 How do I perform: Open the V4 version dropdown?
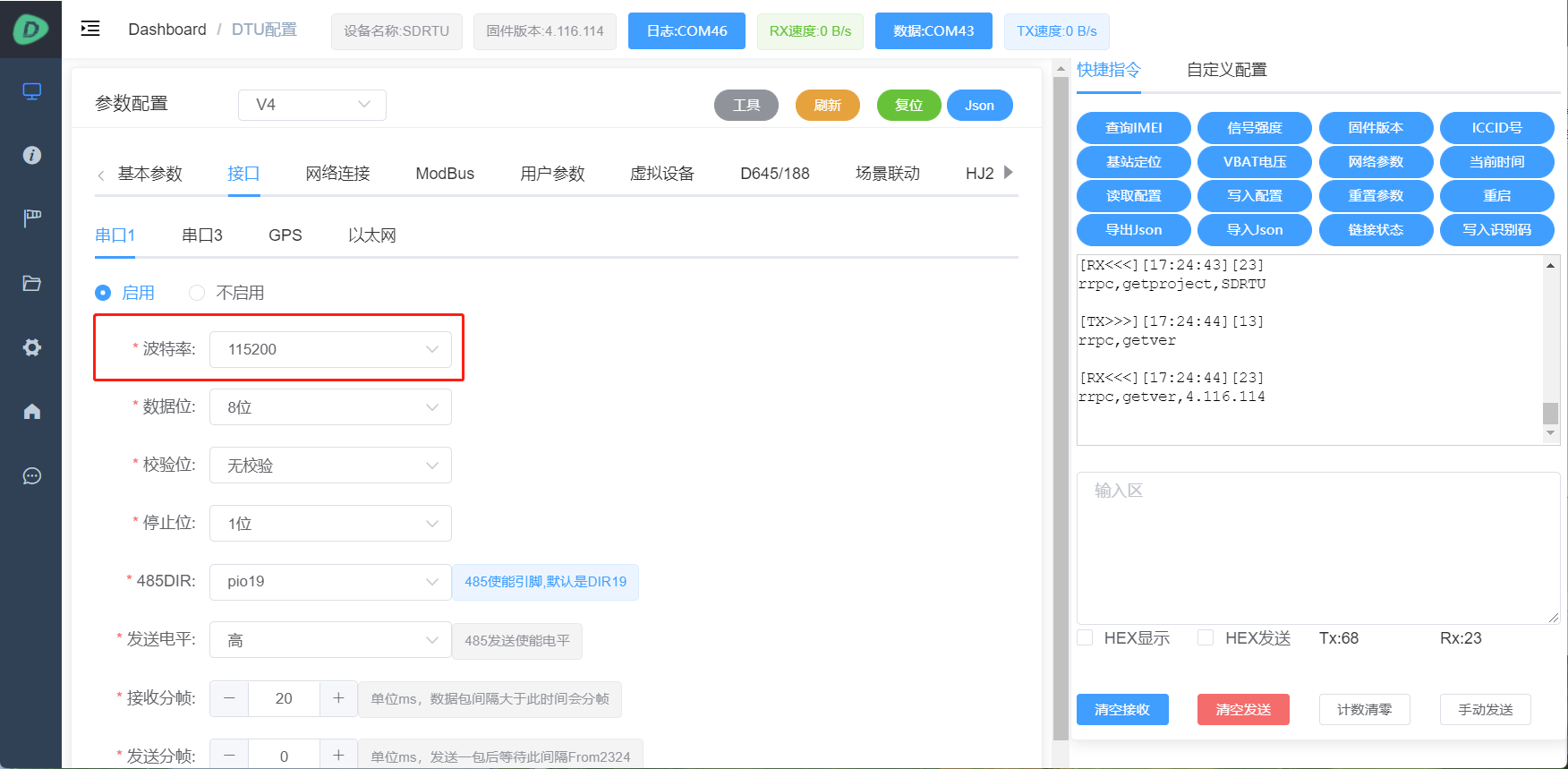coord(311,105)
